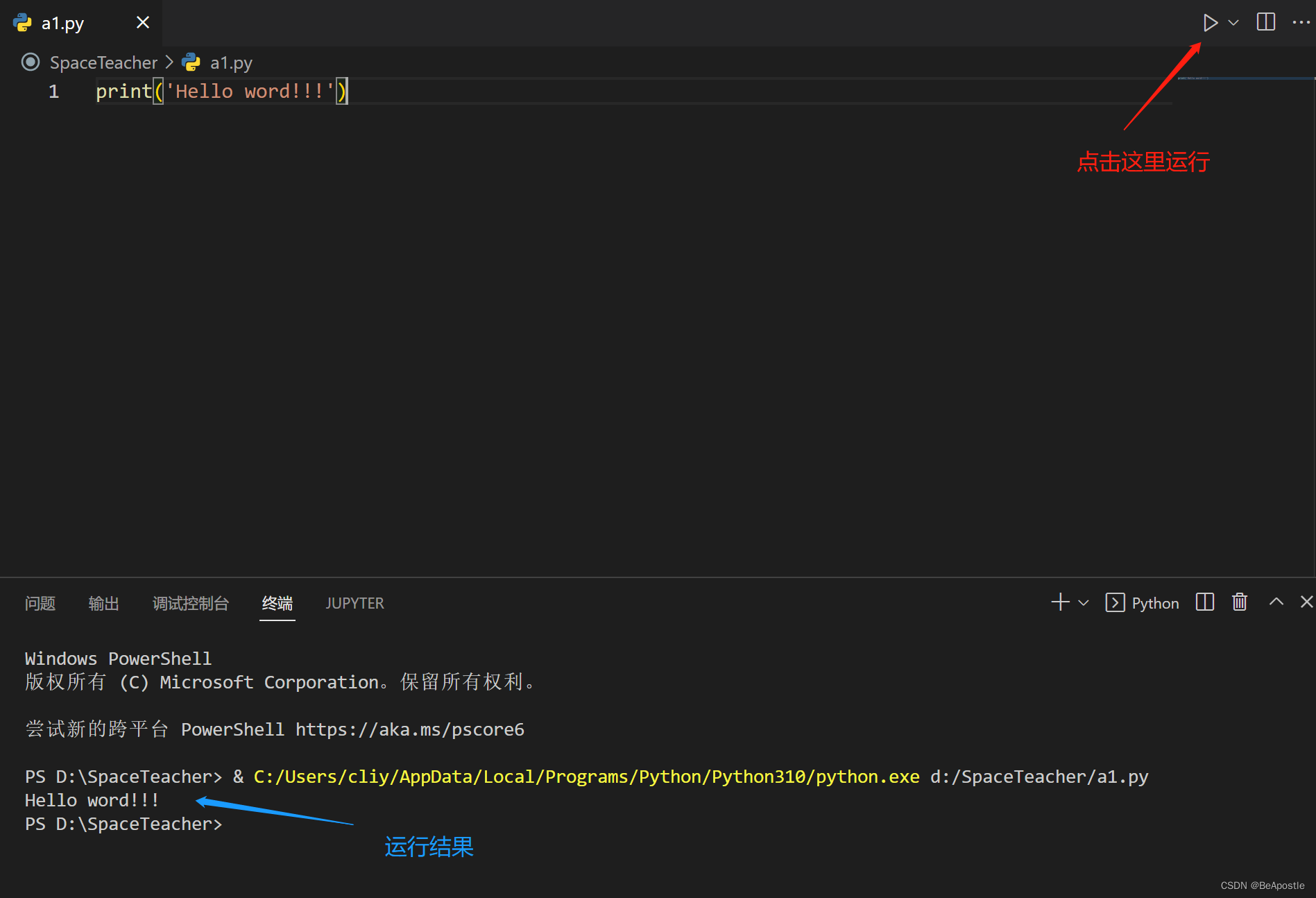Viewport: 1316px width, 898px height.
Task: Click the d:/SpaceTeacher/a1.py argument in terminal
Action: [x=1039, y=777]
